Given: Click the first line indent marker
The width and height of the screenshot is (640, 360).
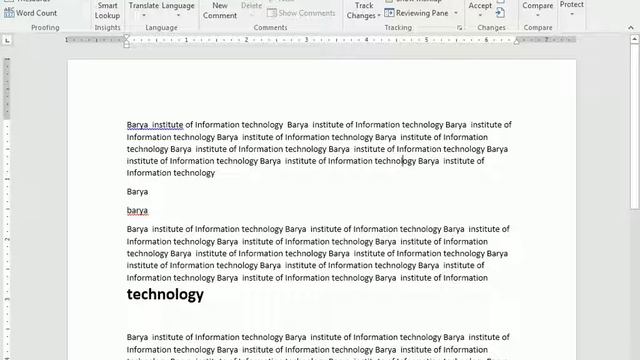Looking at the screenshot, I should (x=127, y=37).
